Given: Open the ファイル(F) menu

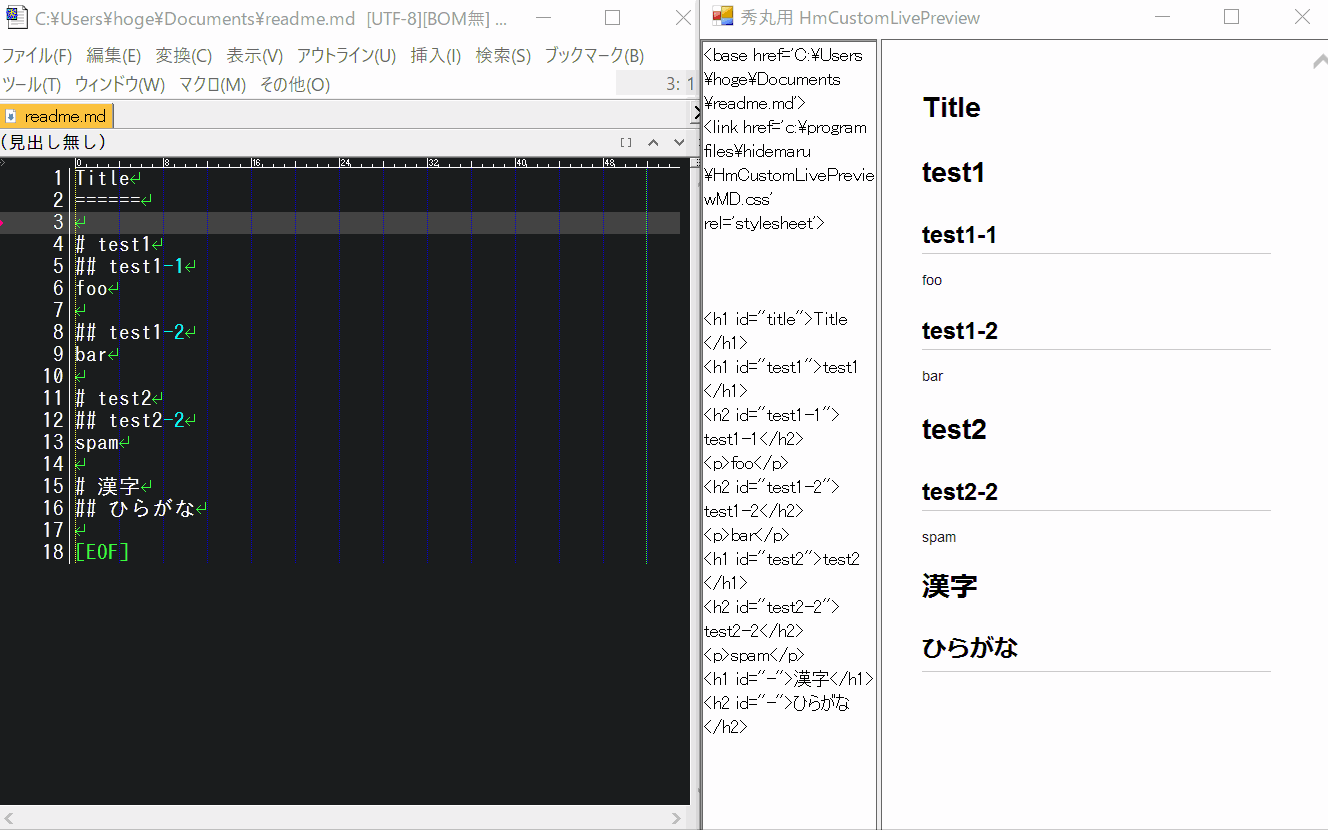Looking at the screenshot, I should point(37,56).
